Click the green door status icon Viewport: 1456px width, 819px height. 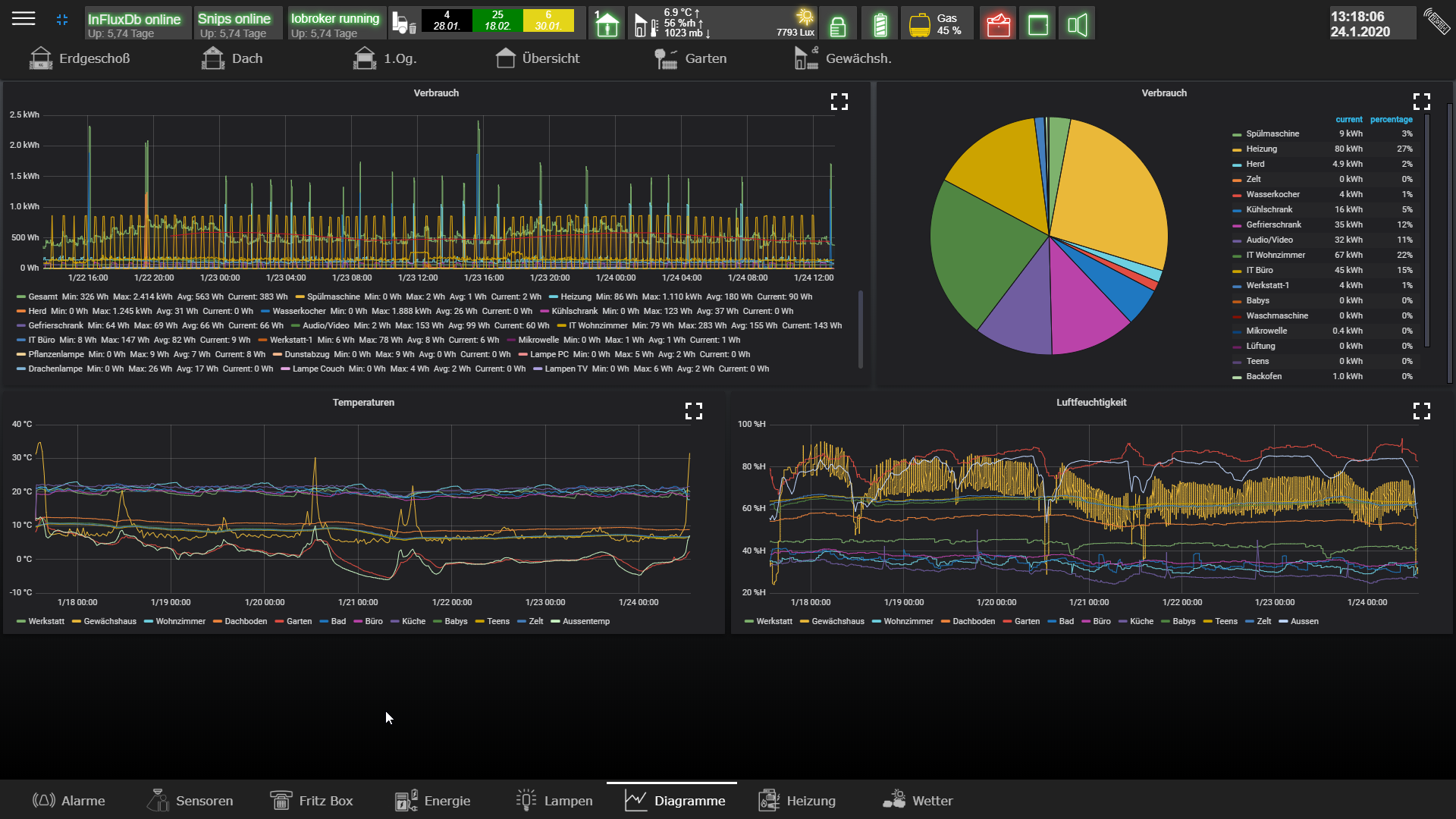point(1077,25)
